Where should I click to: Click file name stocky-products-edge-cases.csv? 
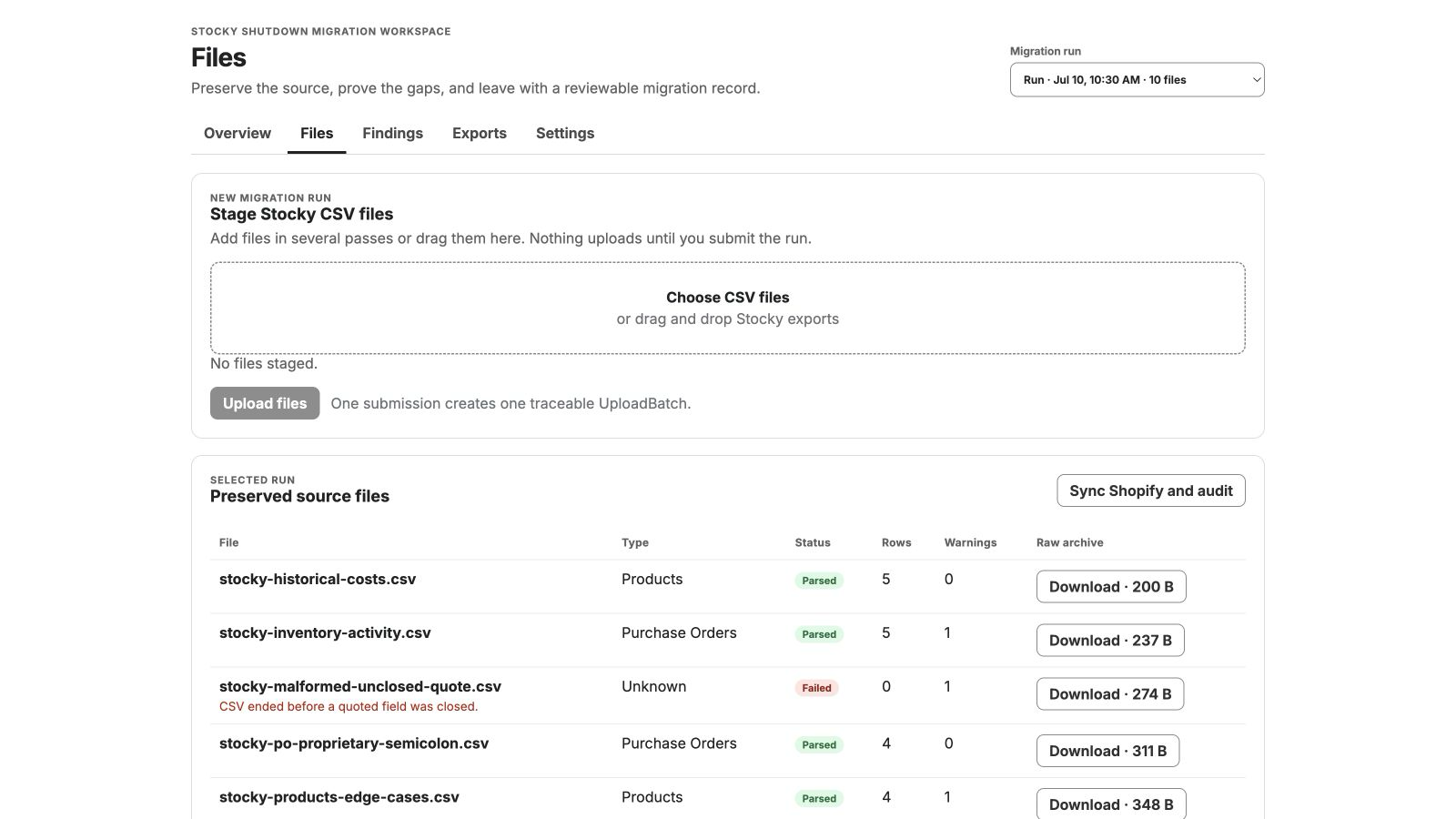[339, 797]
